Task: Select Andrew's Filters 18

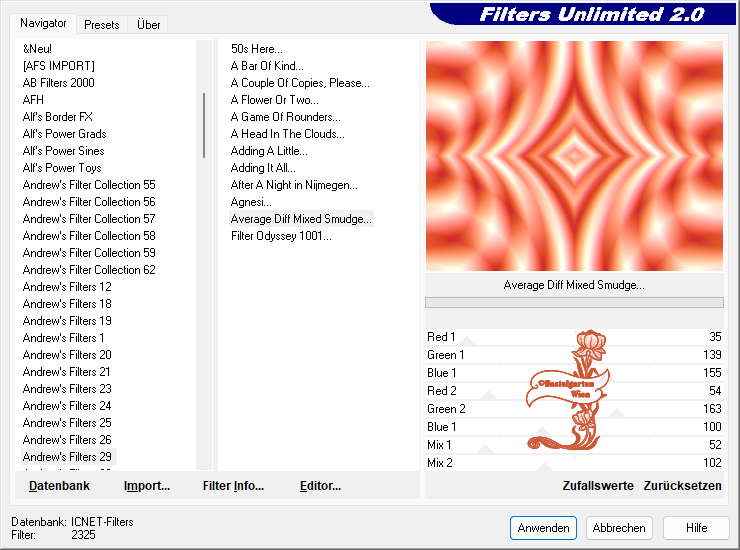Action: tap(67, 304)
